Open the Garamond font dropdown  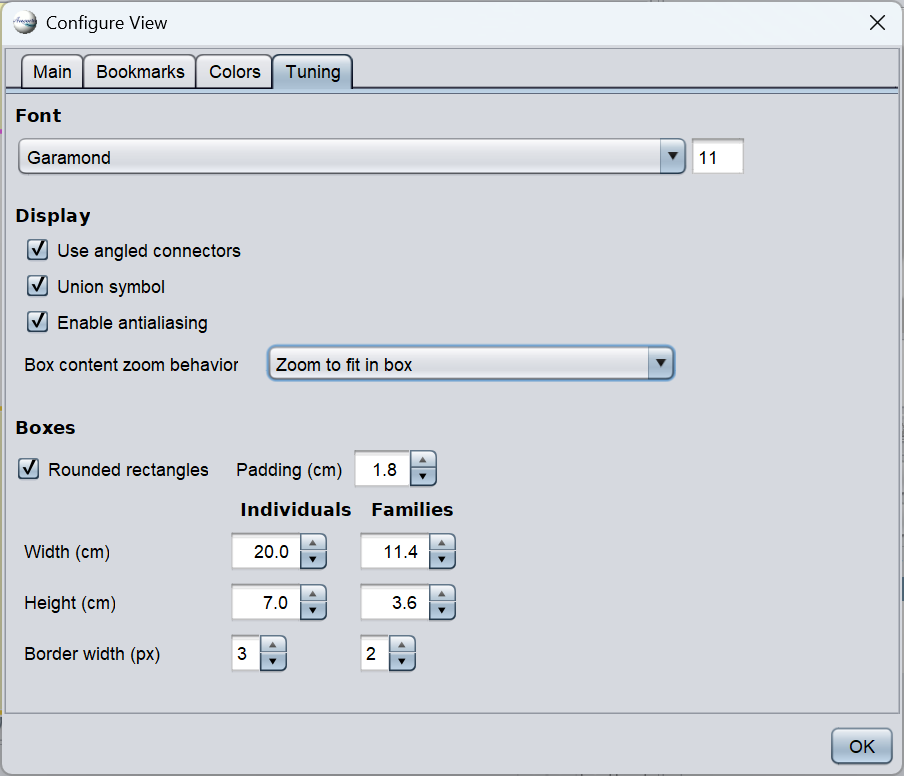pos(671,157)
